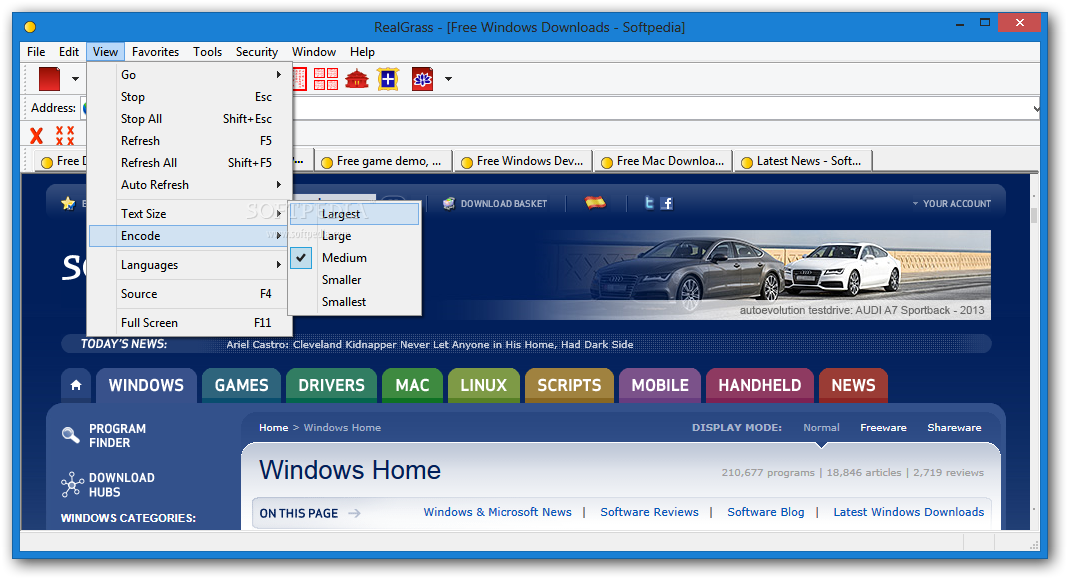This screenshot has width=1068, height=579.
Task: Open the Tools menu
Action: 207,52
